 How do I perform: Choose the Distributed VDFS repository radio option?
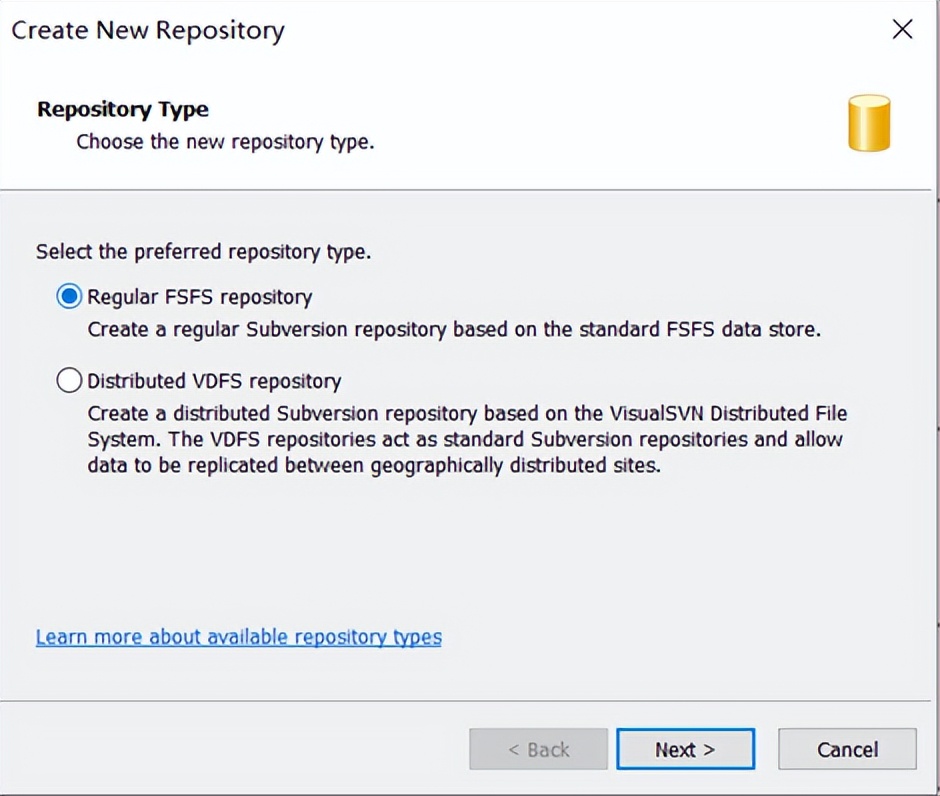pos(69,381)
